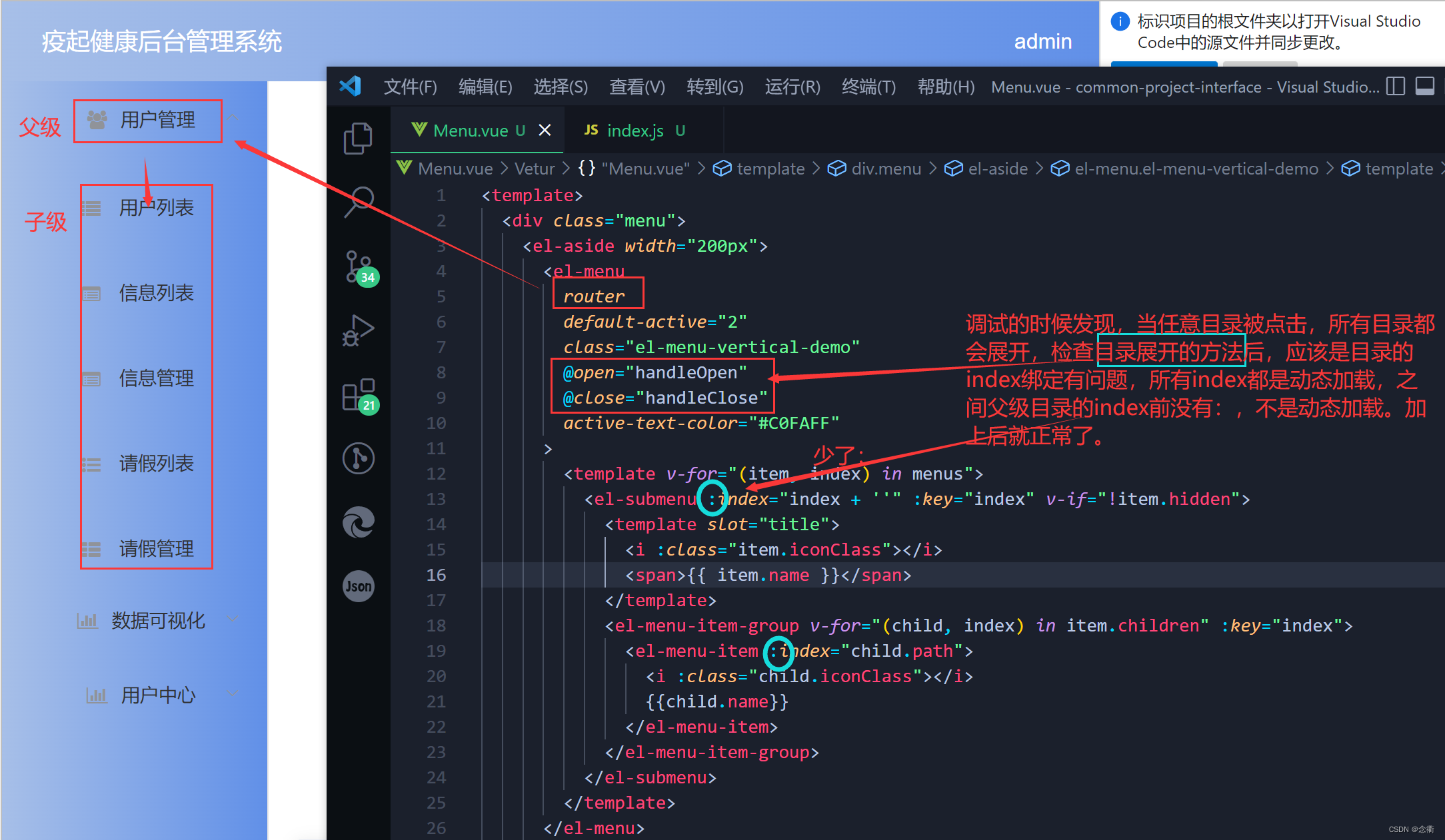Click the Json extension icon
1445x840 pixels.
(359, 586)
